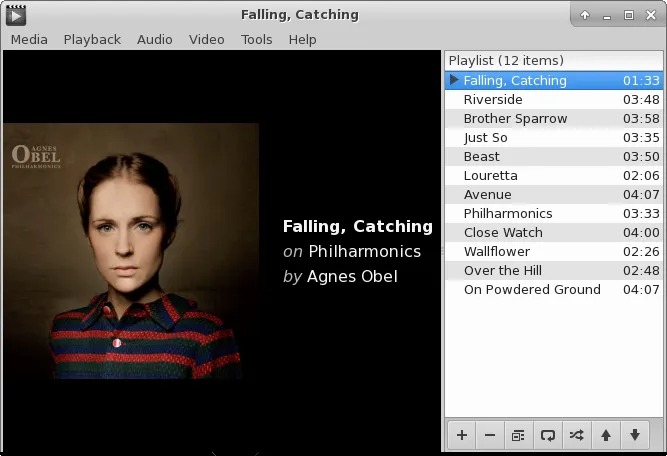The width and height of the screenshot is (667, 456).
Task: Click the Agnes Obel album cover art
Action: [131, 251]
